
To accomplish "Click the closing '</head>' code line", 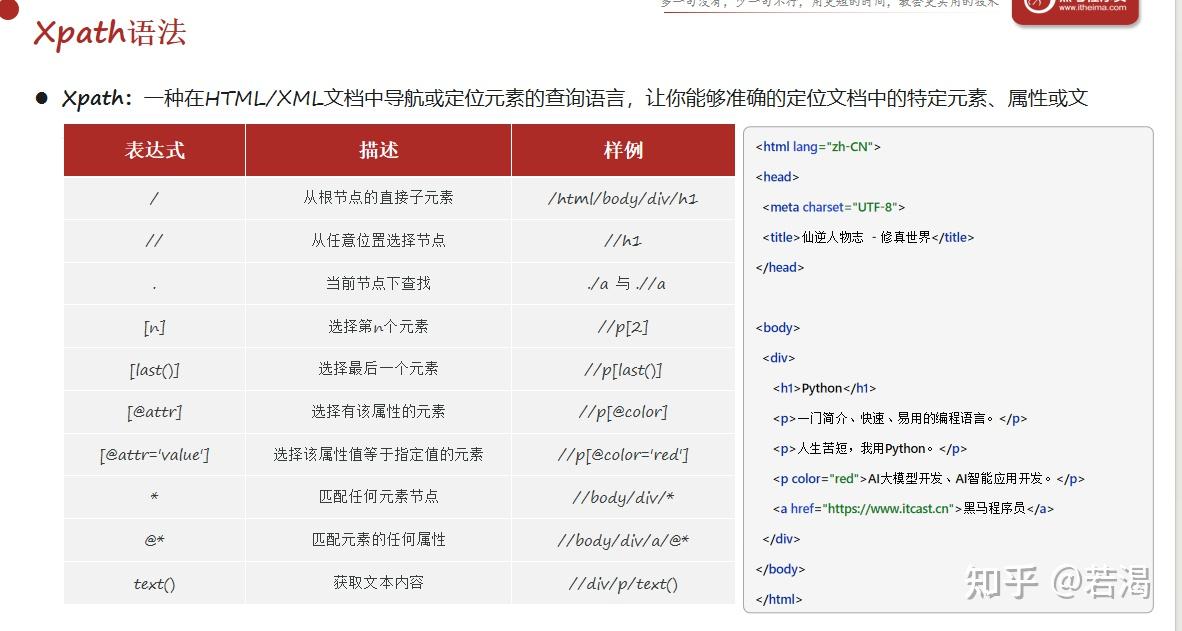I will (779, 268).
